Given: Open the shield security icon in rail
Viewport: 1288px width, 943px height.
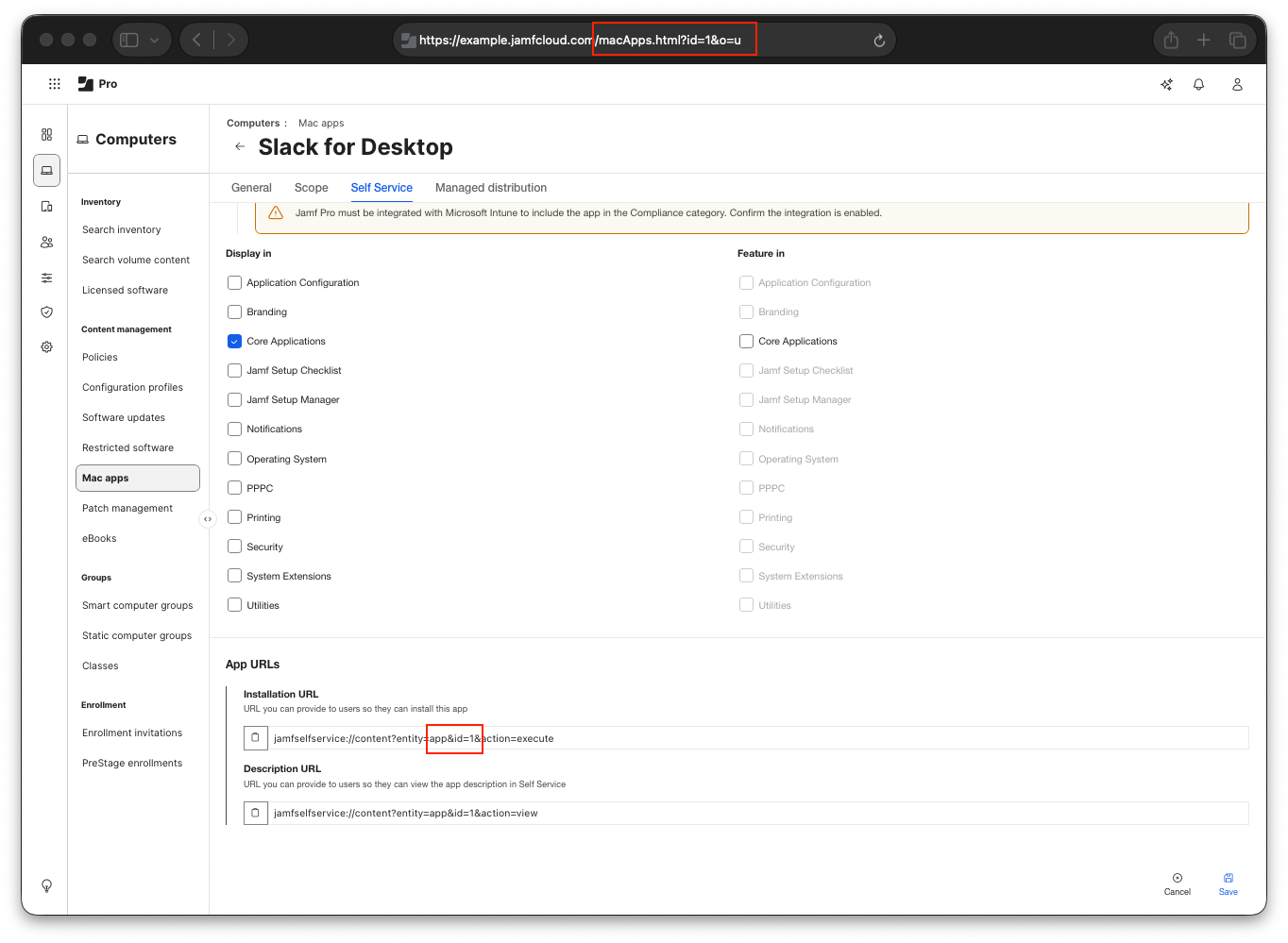Looking at the screenshot, I should tap(46, 312).
